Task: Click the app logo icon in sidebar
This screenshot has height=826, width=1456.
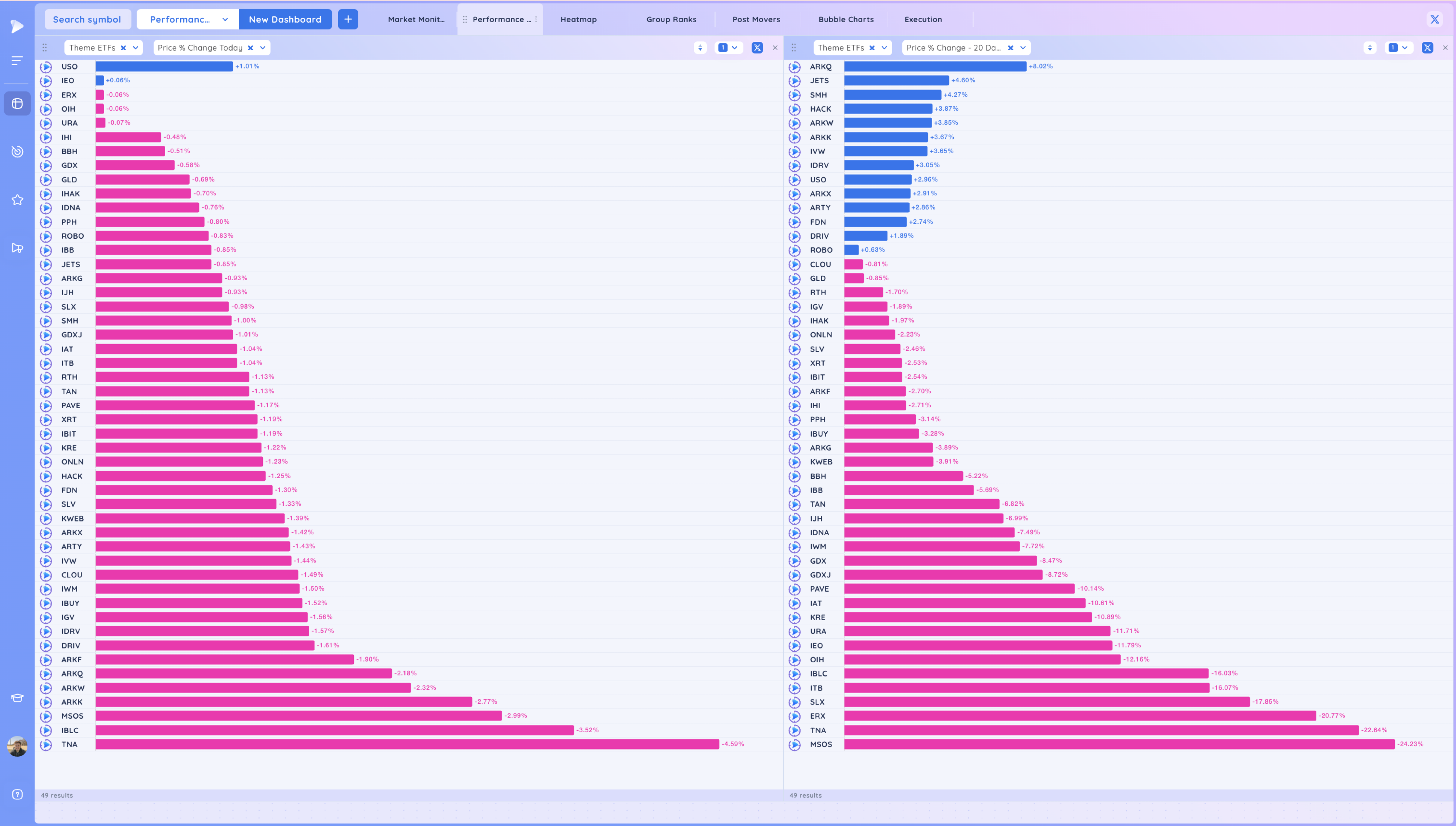Action: pyautogui.click(x=17, y=26)
